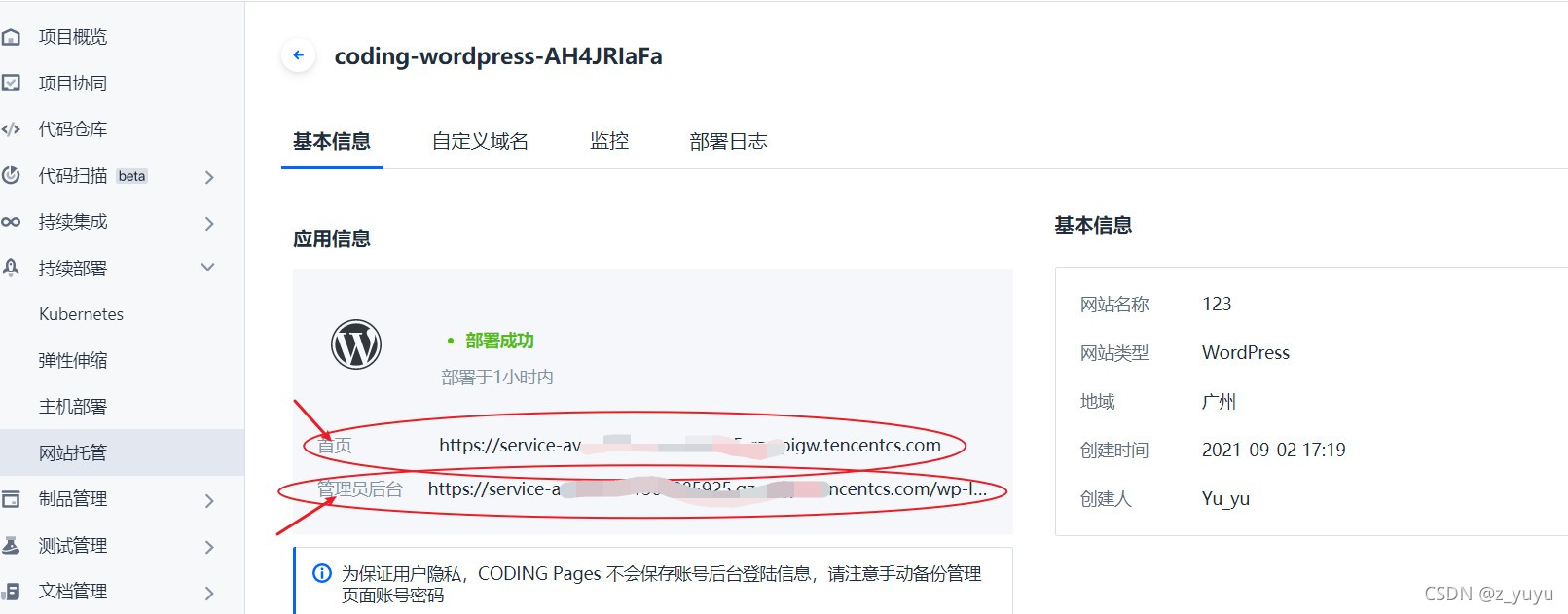Click the 应用信息 section heading

coord(332,238)
